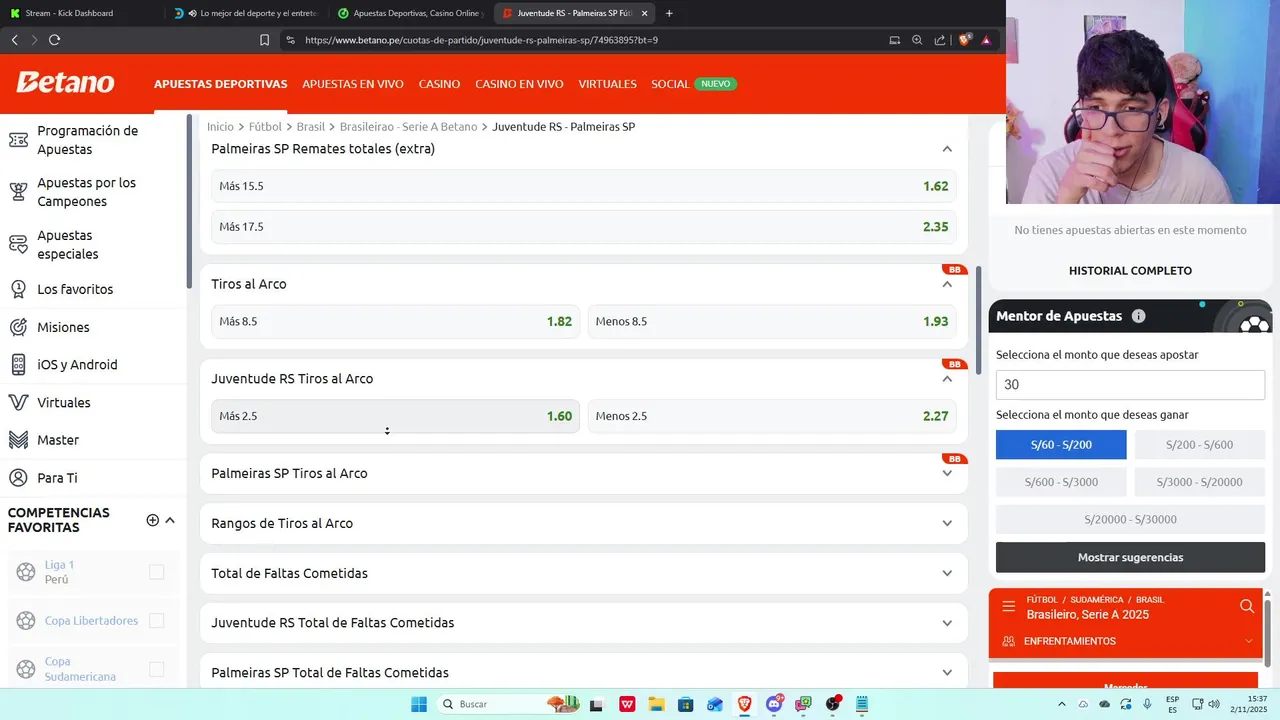This screenshot has width=1280, height=720.
Task: Bet on Más 15.5 at 1.62
Action: tap(584, 186)
